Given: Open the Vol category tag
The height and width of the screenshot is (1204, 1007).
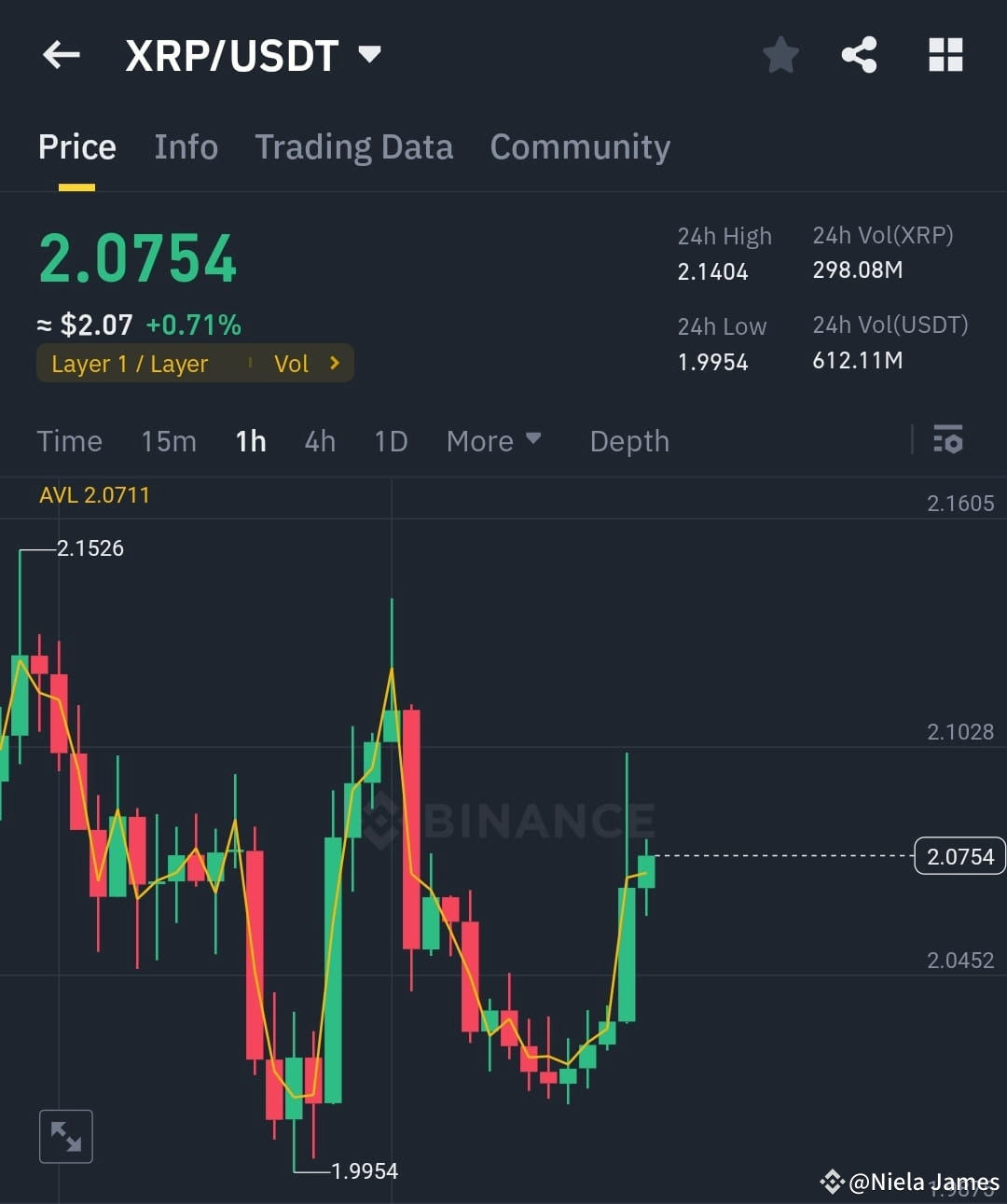Looking at the screenshot, I should 292,363.
